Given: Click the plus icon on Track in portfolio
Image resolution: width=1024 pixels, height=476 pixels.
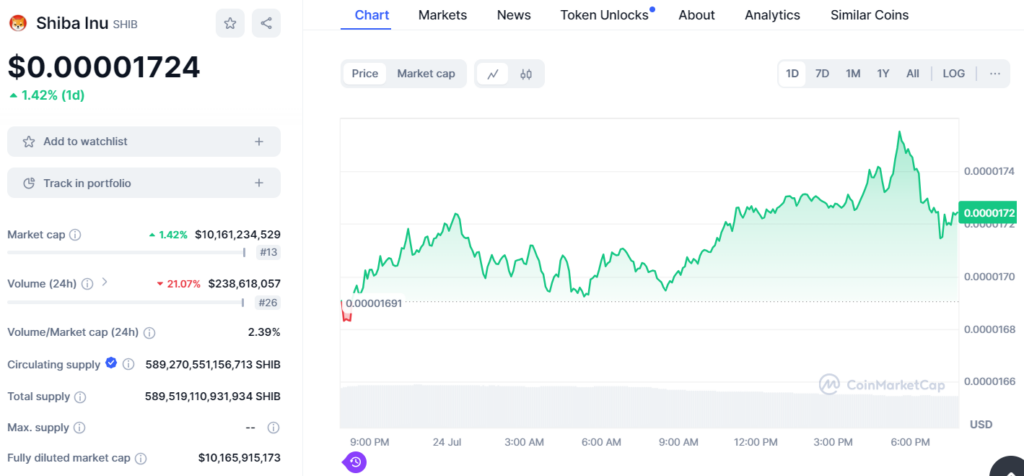Looking at the screenshot, I should click(259, 183).
